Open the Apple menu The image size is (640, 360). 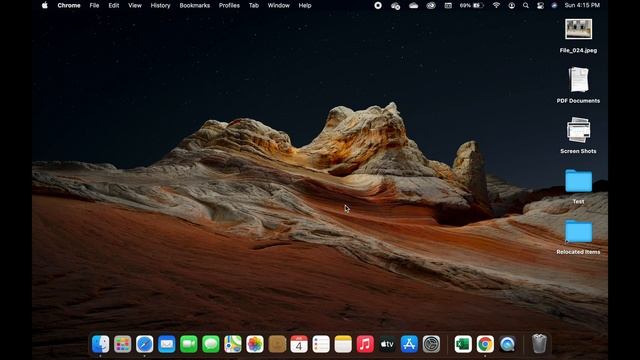44,5
